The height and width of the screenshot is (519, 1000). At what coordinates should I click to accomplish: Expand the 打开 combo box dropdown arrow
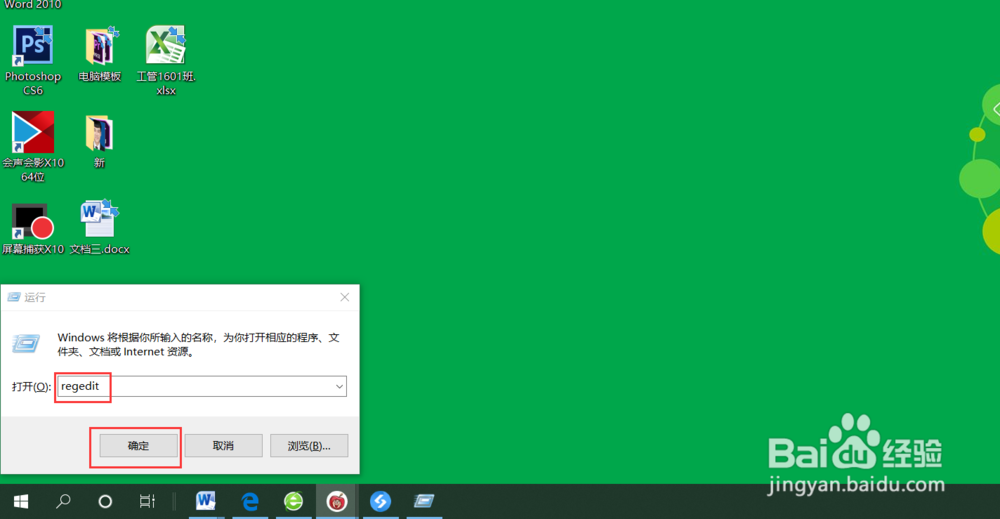339,386
